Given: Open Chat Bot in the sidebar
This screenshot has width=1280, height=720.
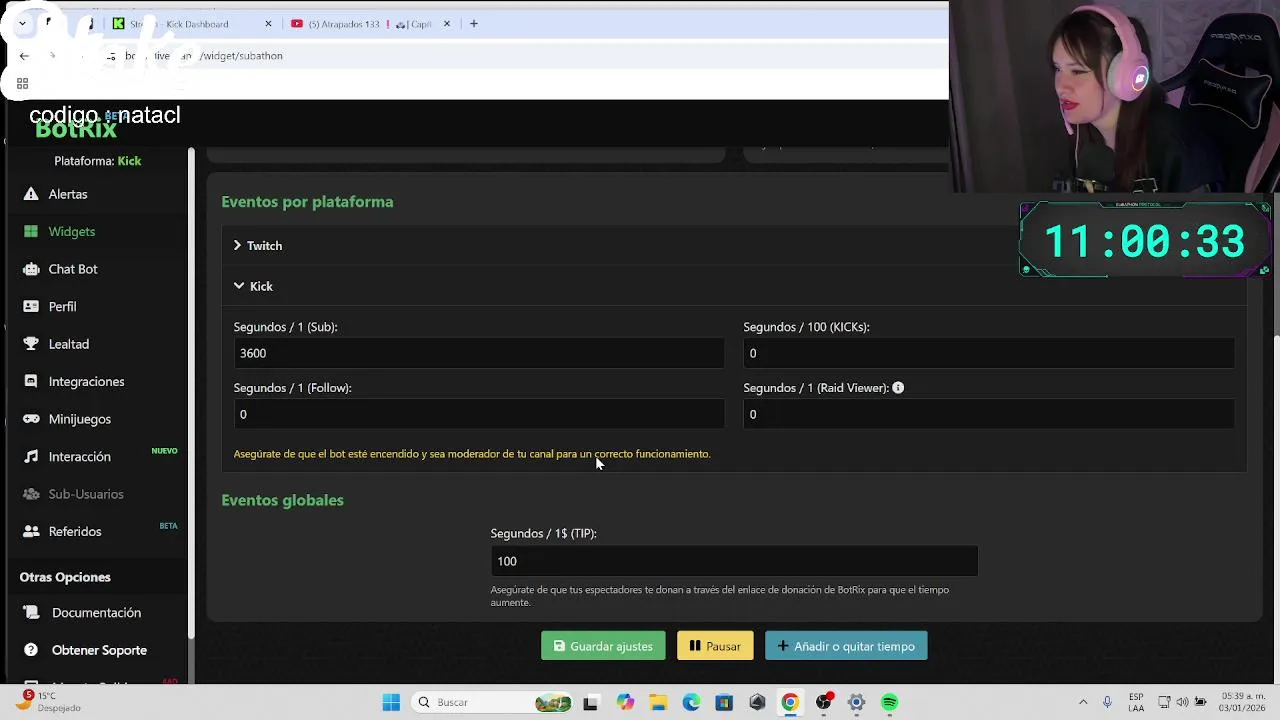Looking at the screenshot, I should click(73, 270).
